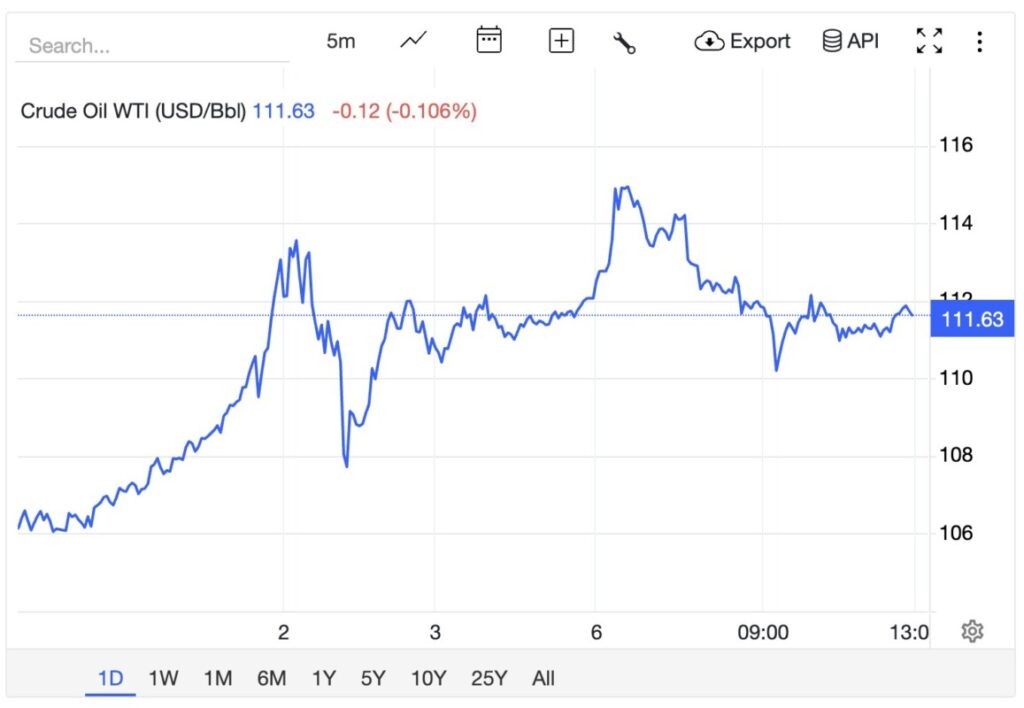1024x708 pixels.
Task: Select the All time range
Action: coord(543,678)
